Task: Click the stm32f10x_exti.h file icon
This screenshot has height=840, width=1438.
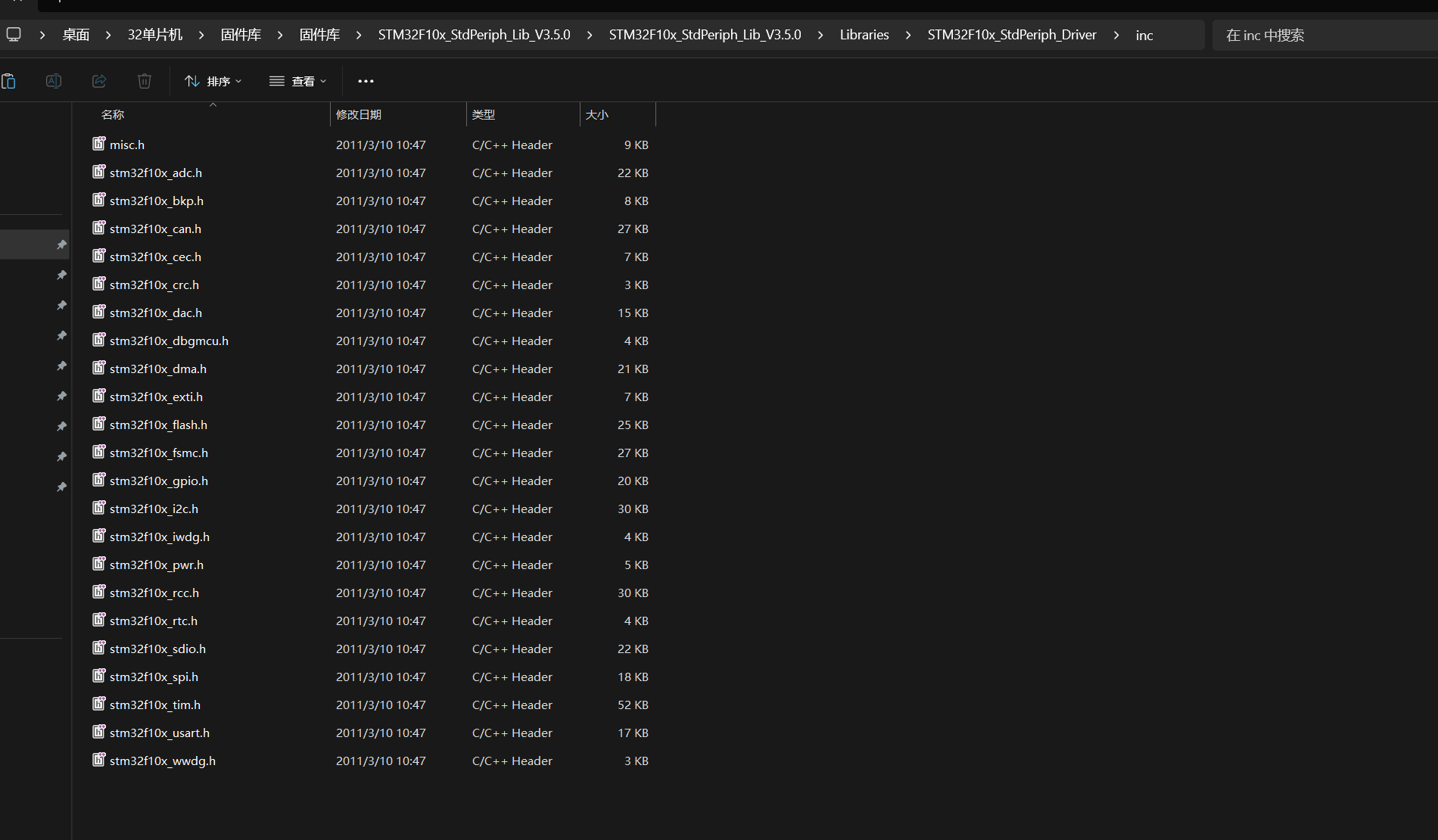Action: (99, 396)
